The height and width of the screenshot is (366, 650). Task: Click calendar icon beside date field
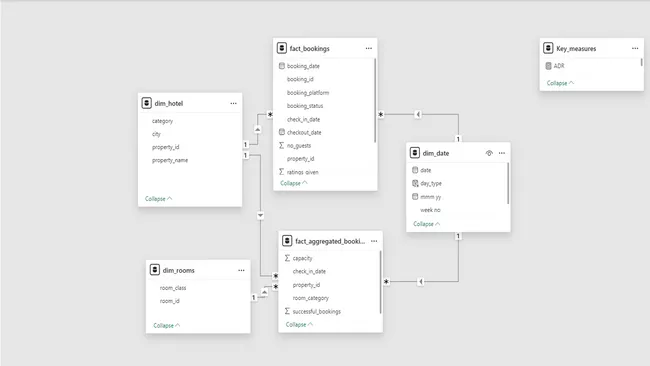pyautogui.click(x=415, y=170)
